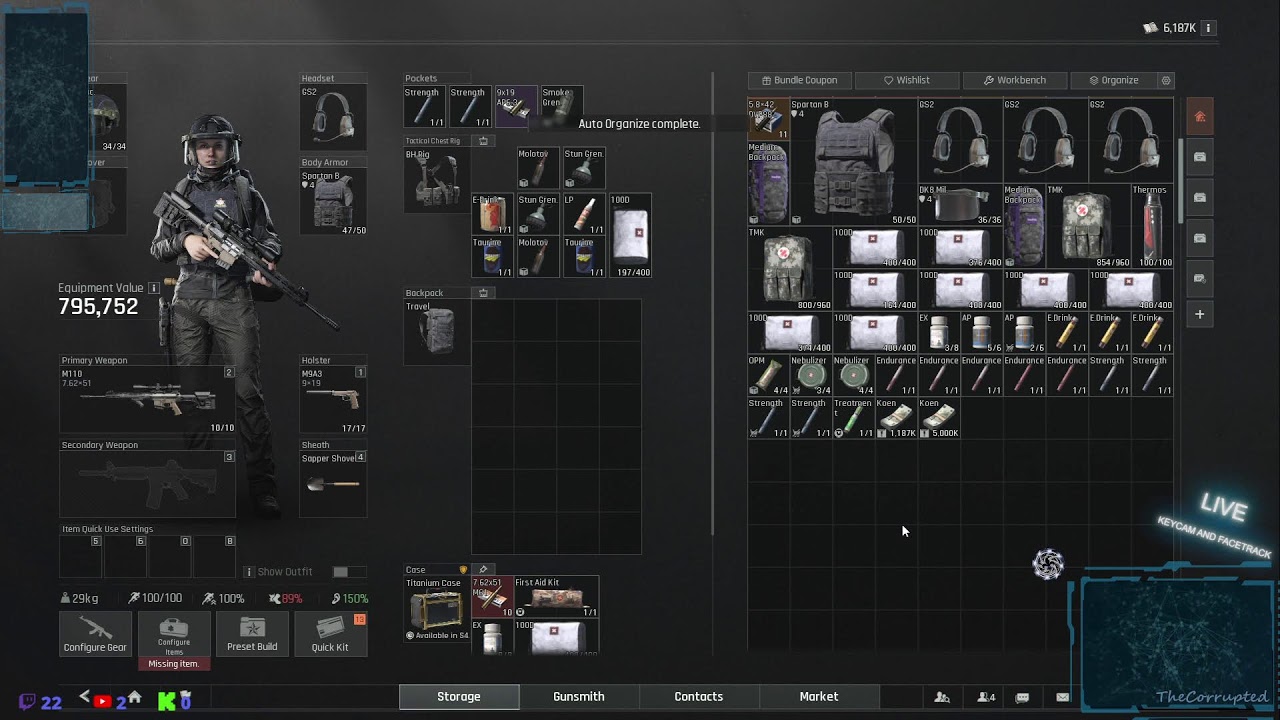The height and width of the screenshot is (720, 1280).
Task: Select the Sapper Shovel in Sheath slot
Action: point(333,485)
